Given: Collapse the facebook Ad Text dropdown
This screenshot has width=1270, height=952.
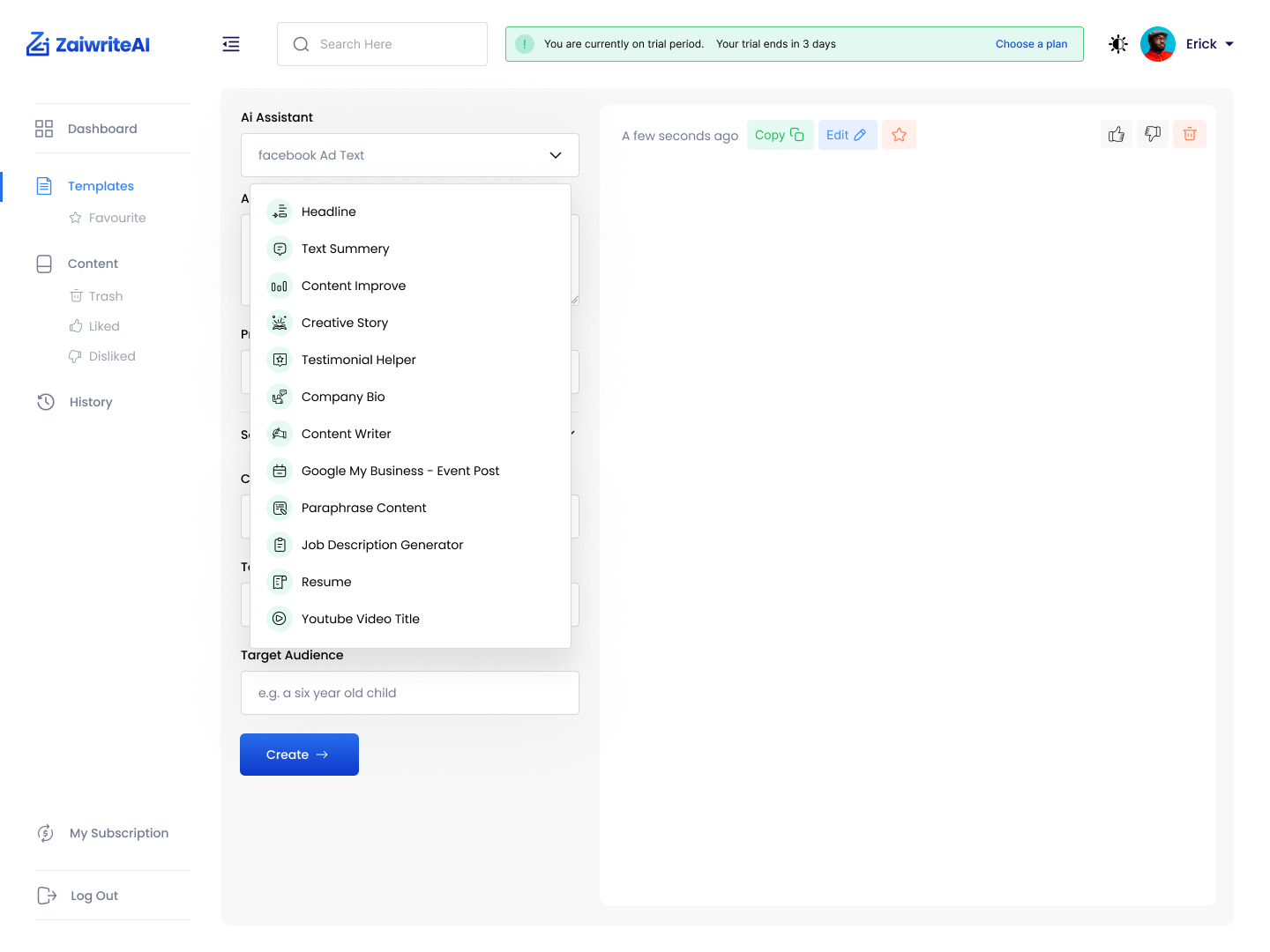Looking at the screenshot, I should (555, 155).
